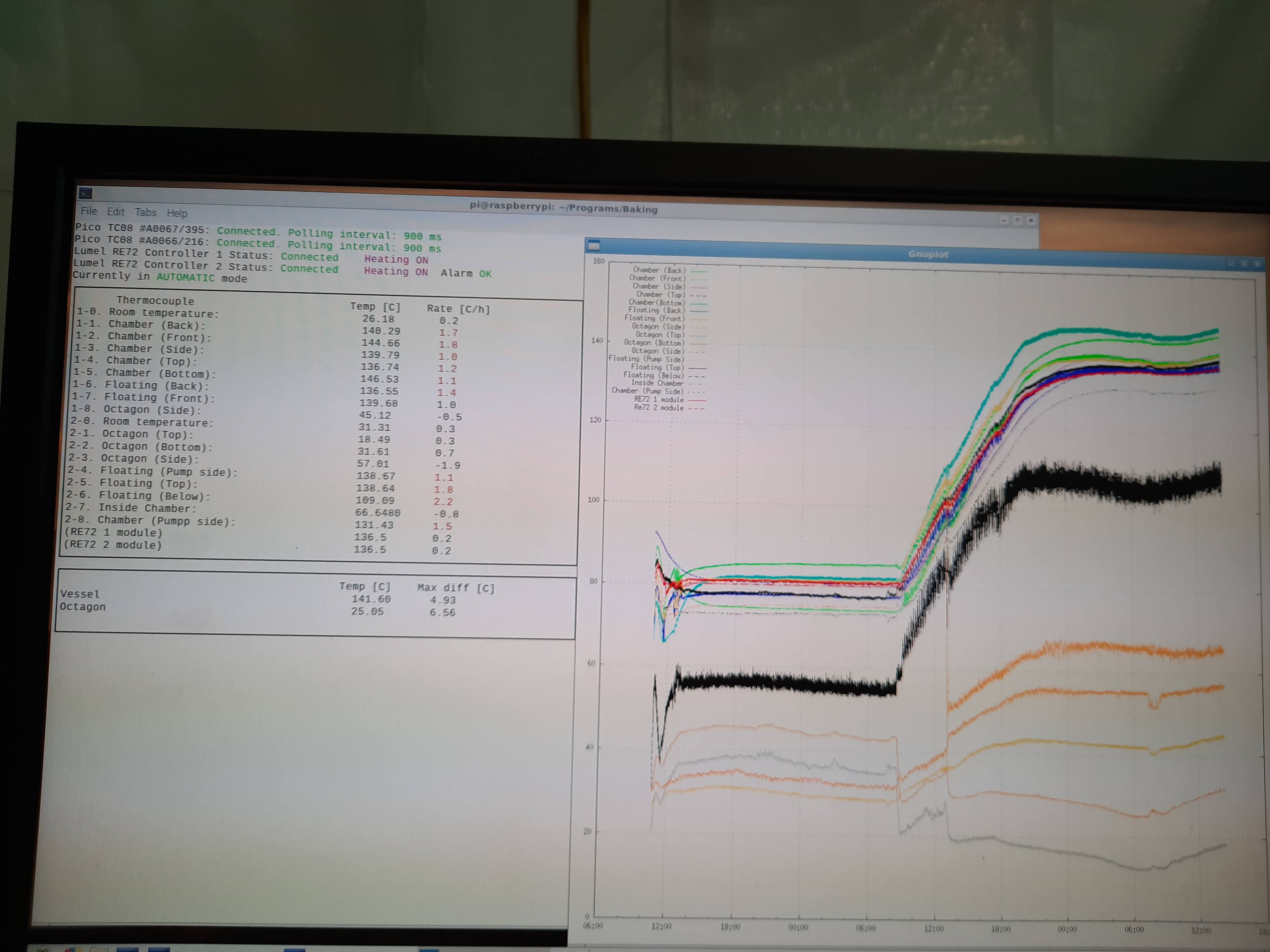Open the Gnuplot window menu icon
This screenshot has width=1270, height=952.
tap(594, 246)
